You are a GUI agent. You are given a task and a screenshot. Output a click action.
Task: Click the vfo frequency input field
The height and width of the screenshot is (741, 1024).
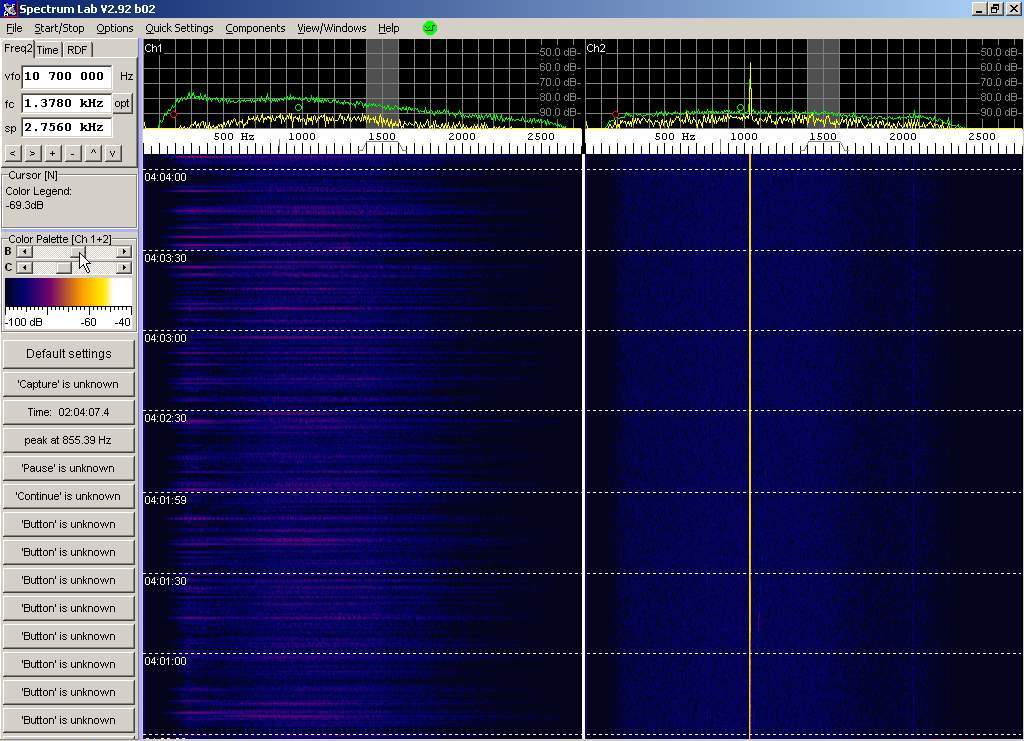[x=66, y=76]
